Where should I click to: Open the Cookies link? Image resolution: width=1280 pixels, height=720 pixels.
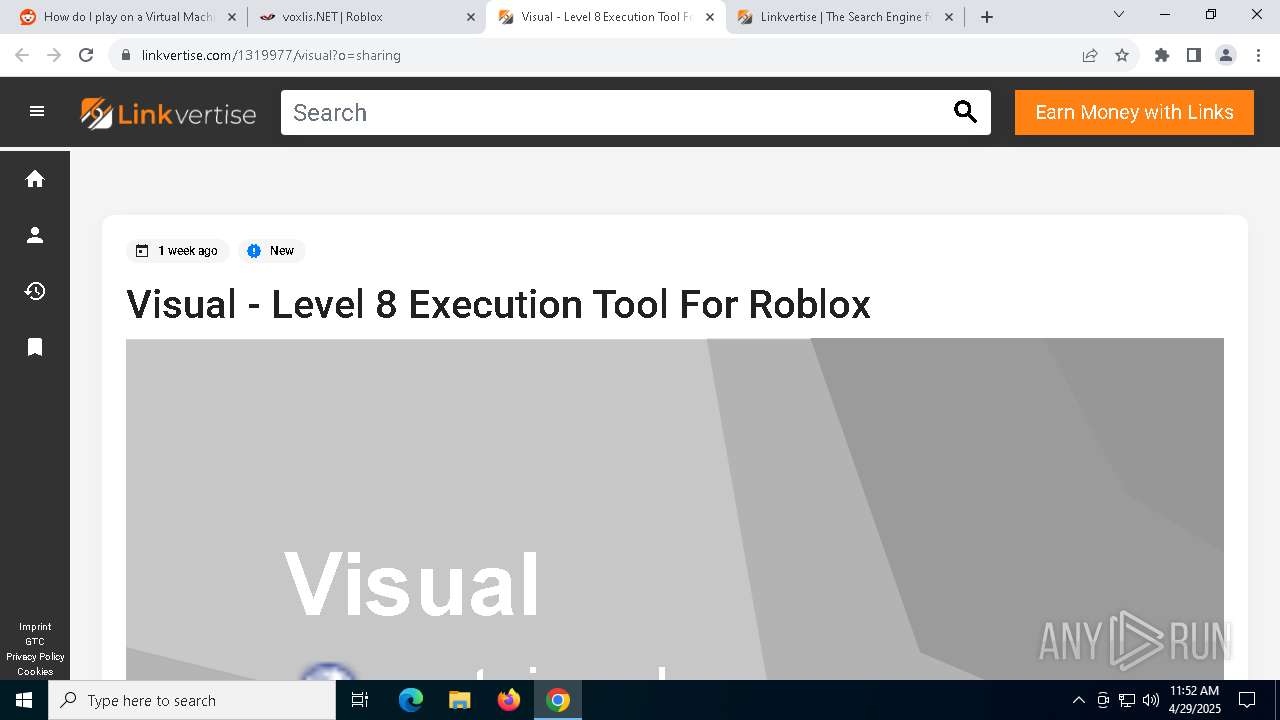coord(35,672)
